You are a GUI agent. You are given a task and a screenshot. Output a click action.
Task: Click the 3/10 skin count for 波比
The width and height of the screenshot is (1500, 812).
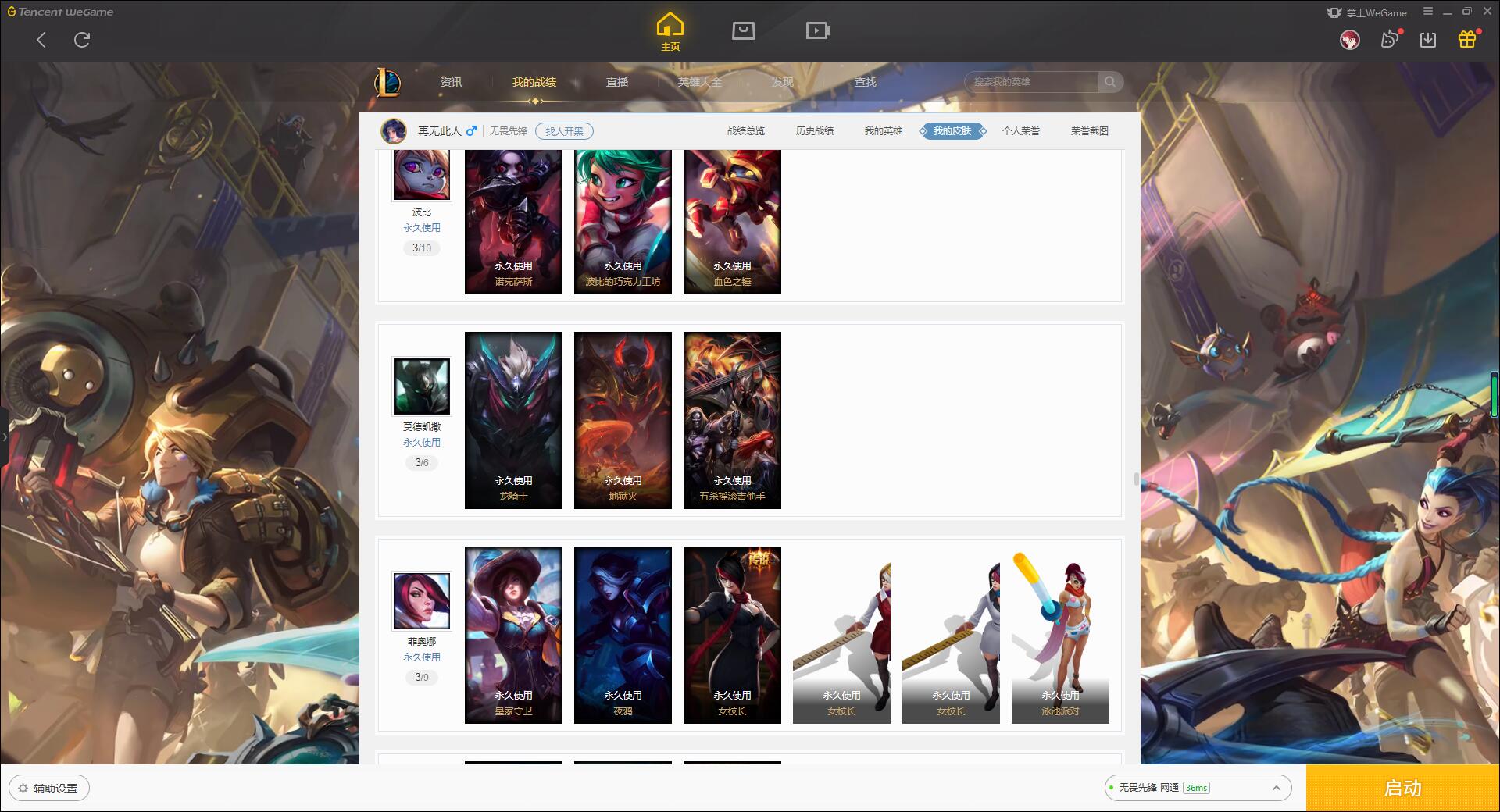click(422, 248)
